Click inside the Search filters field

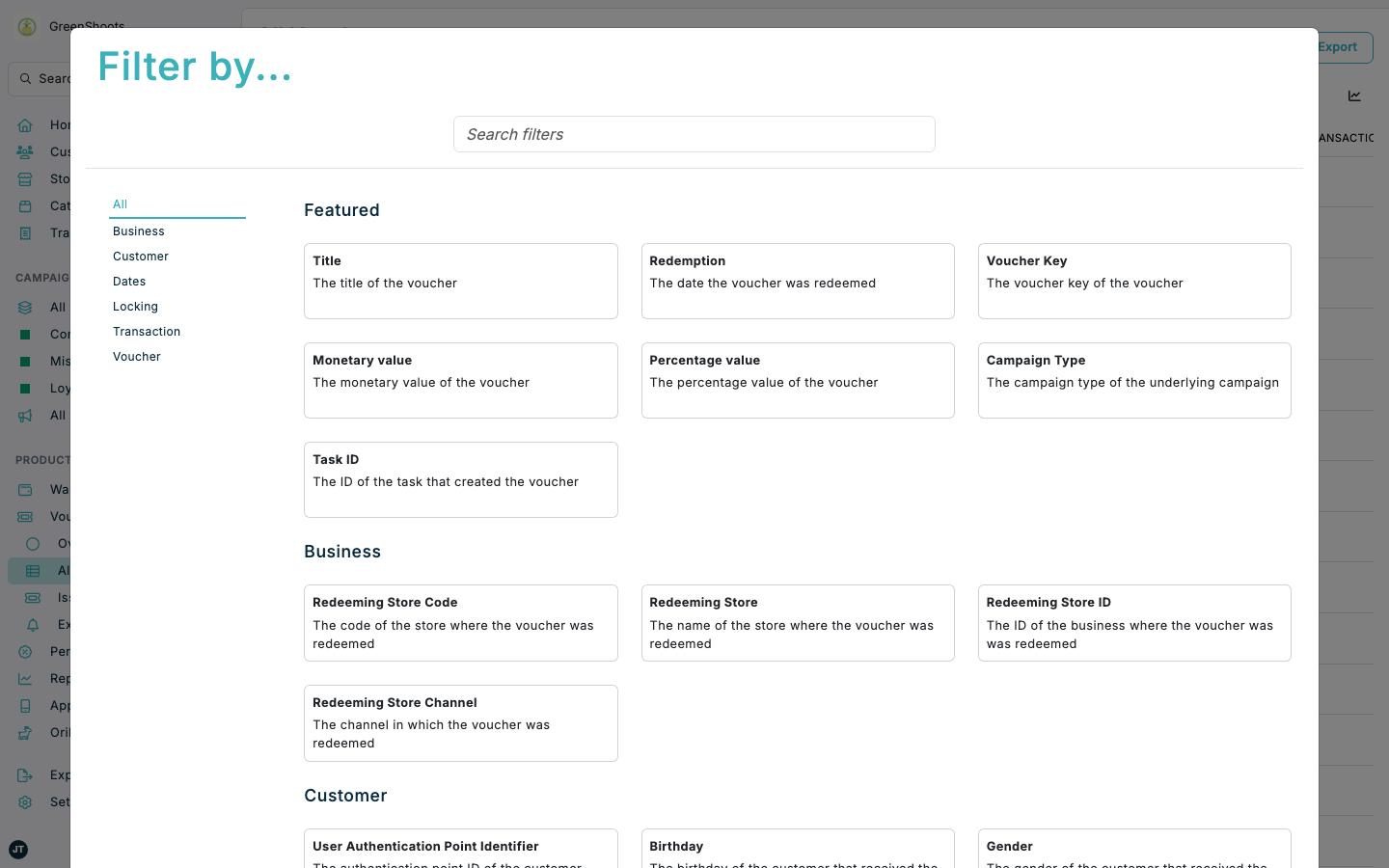point(694,134)
